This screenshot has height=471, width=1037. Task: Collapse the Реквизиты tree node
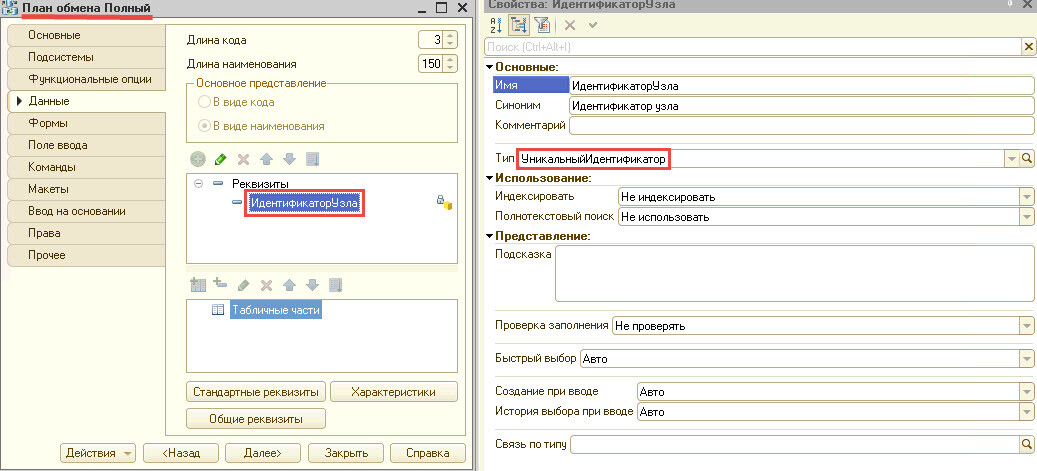click(x=198, y=183)
